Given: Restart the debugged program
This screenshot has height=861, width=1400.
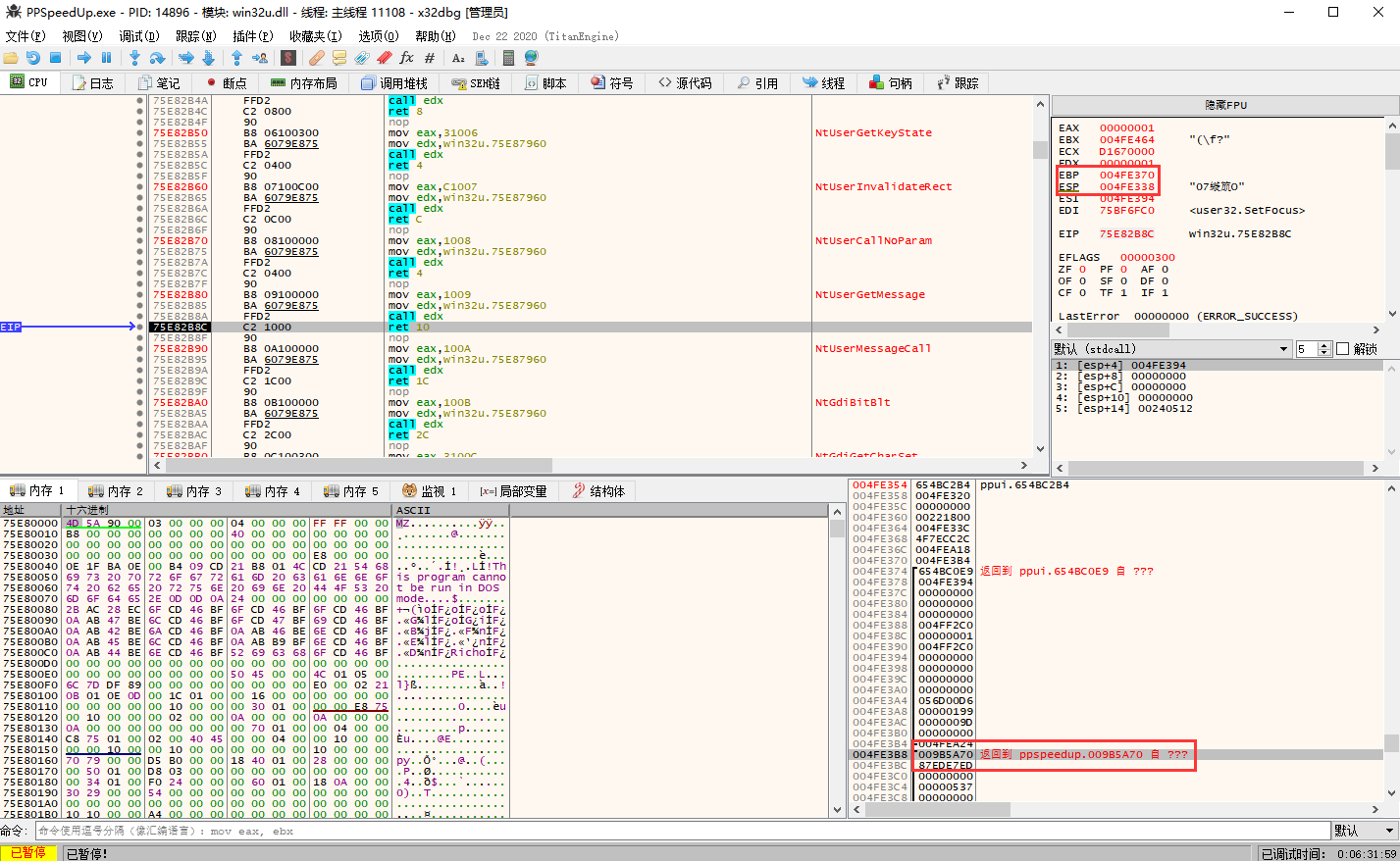Looking at the screenshot, I should [33, 59].
